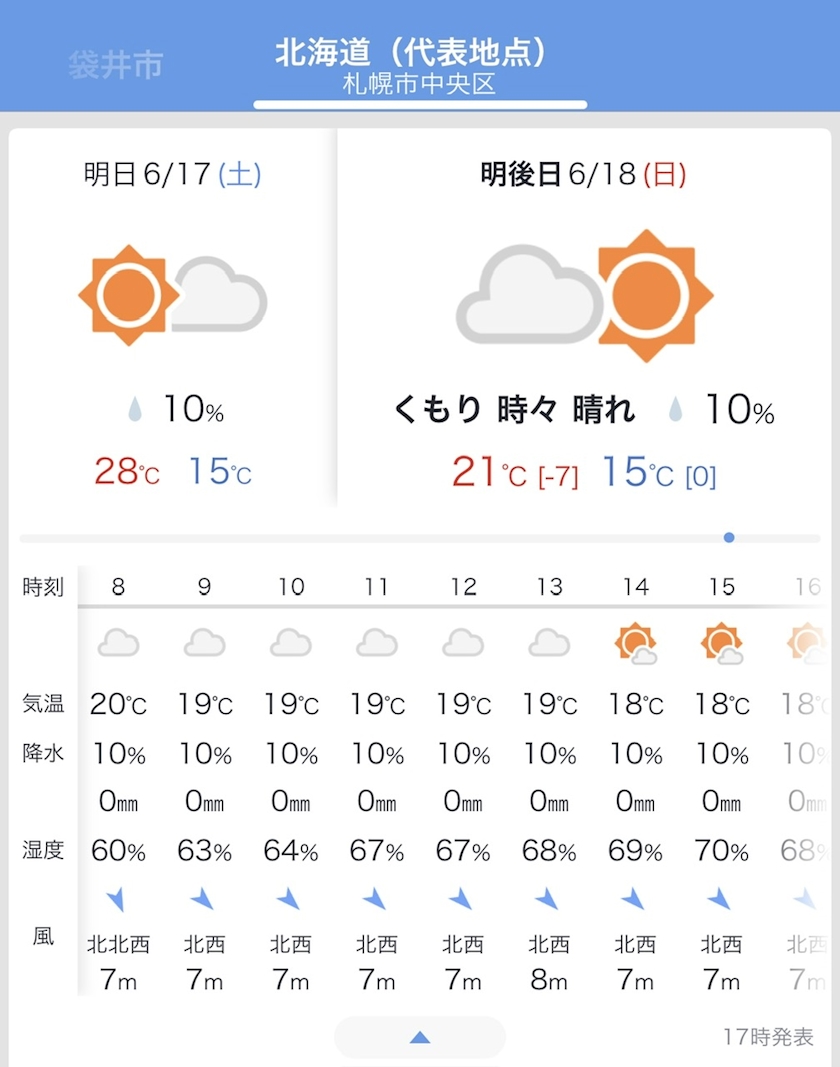Viewport: 840px width, 1067px height.
Task: Tap the sun-cloud icon at 15 o'clock
Action: [x=722, y=643]
